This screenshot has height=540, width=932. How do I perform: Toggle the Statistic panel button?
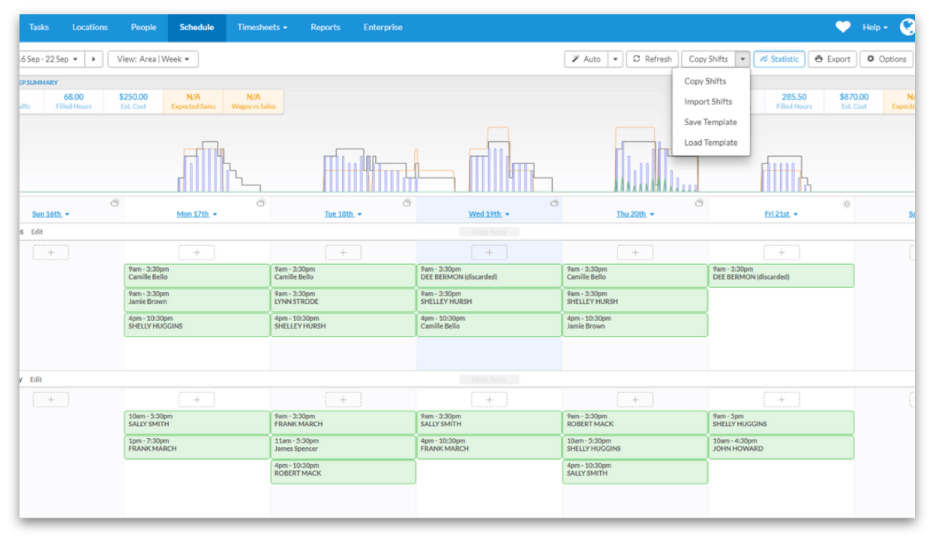[x=779, y=59]
